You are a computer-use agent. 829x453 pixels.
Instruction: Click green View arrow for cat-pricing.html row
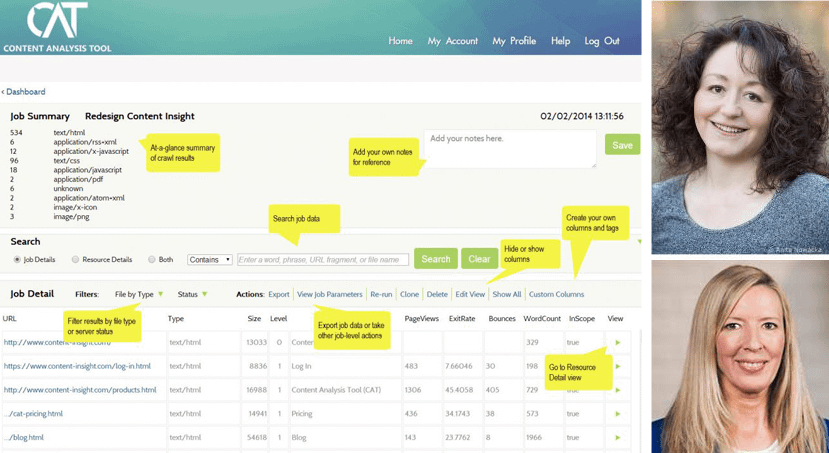617,414
